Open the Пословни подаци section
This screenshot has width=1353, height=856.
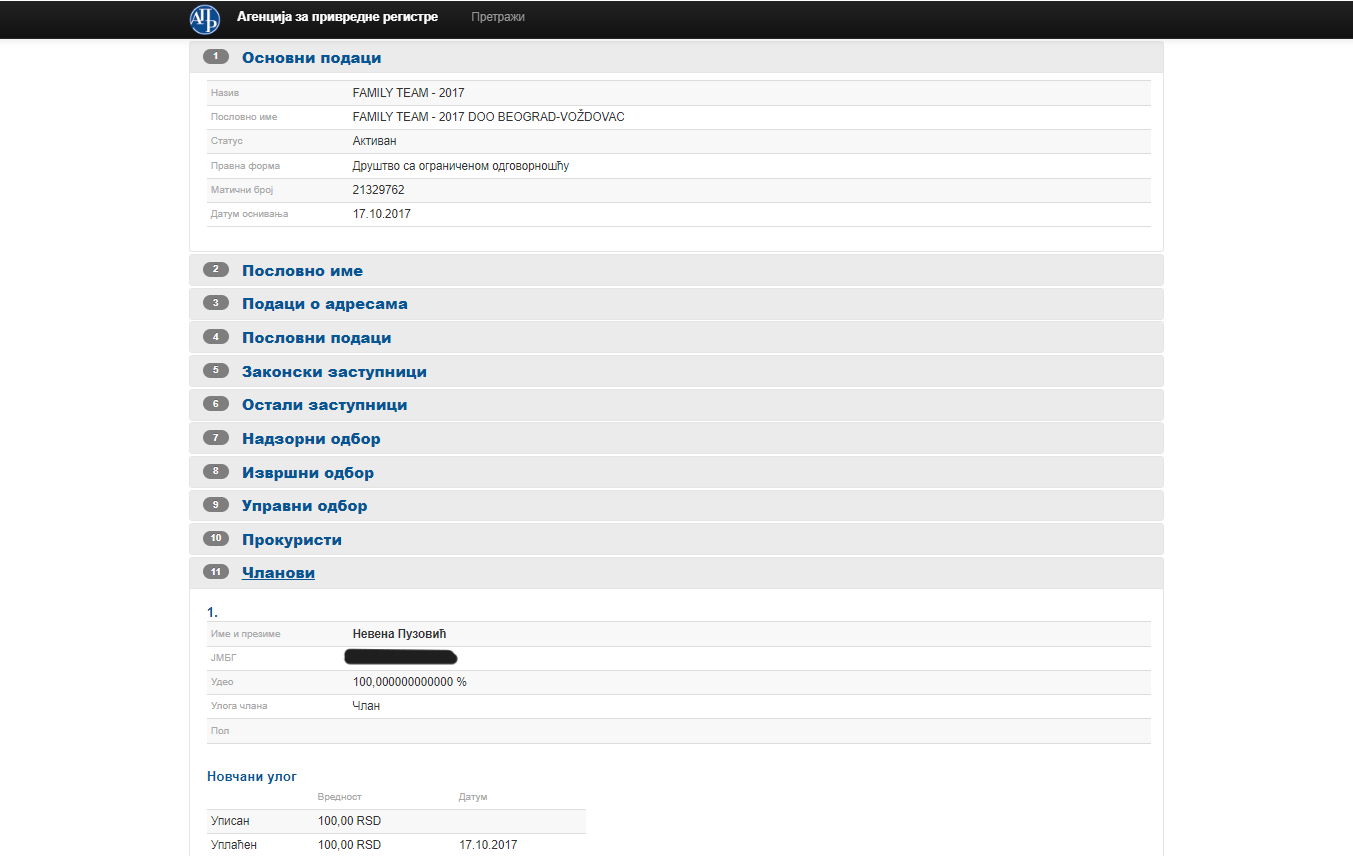(x=316, y=338)
